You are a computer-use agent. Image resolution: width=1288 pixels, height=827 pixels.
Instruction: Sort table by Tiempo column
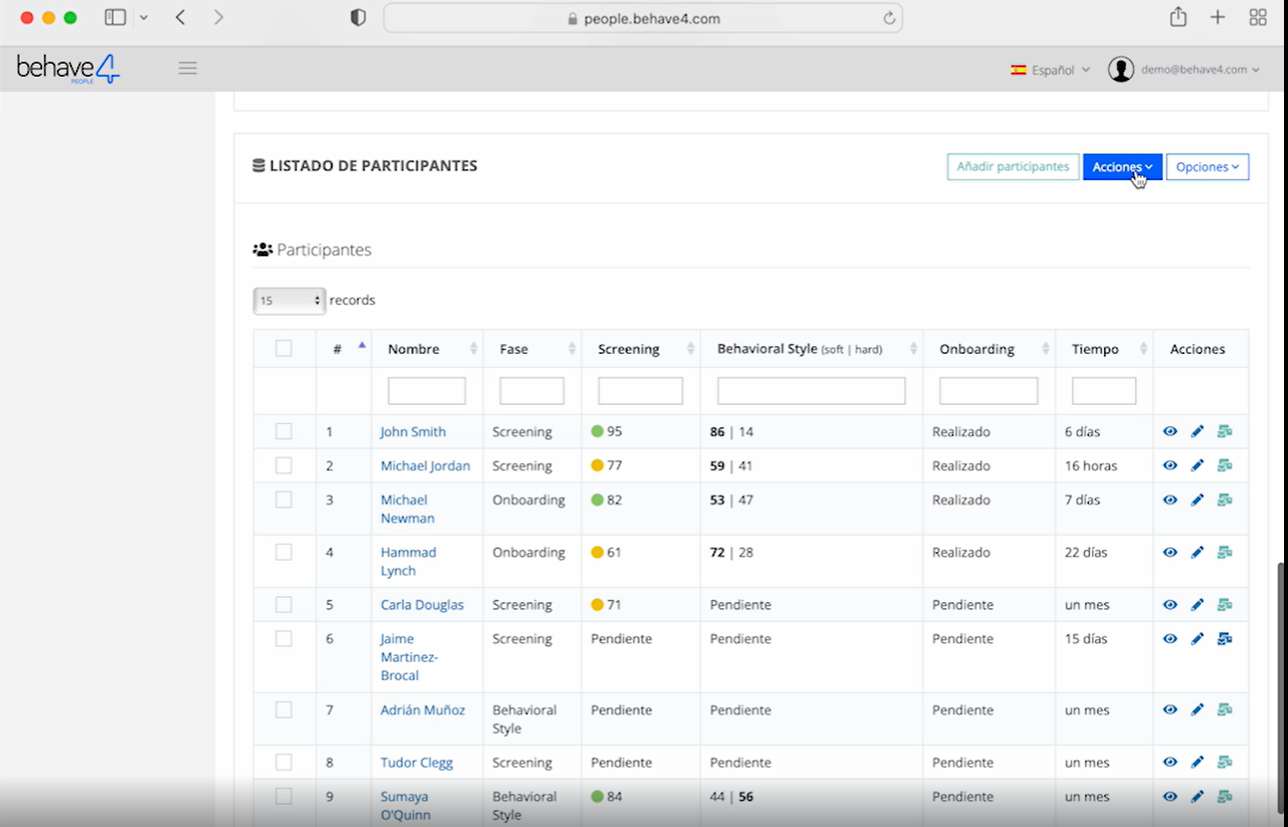[1104, 349]
